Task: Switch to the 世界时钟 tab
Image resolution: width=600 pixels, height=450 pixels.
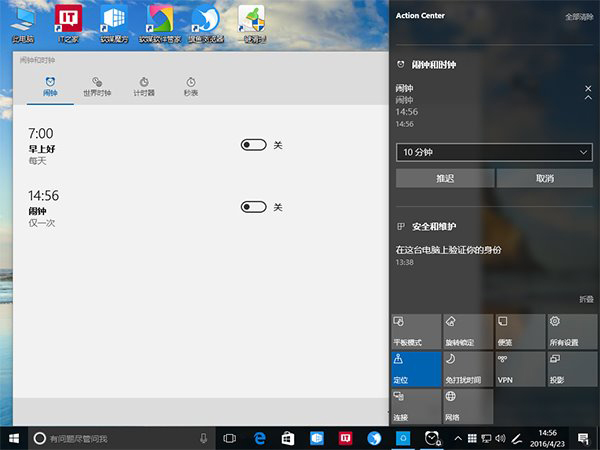Action: pyautogui.click(x=96, y=86)
